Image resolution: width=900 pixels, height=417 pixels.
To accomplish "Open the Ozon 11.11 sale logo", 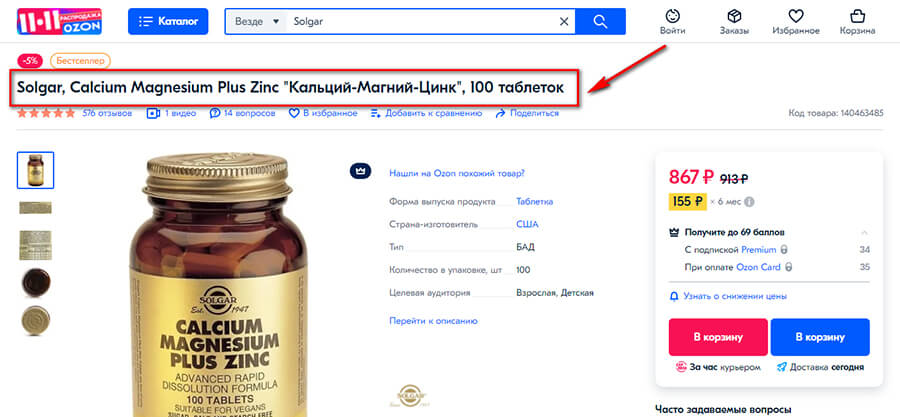I will 60,21.
